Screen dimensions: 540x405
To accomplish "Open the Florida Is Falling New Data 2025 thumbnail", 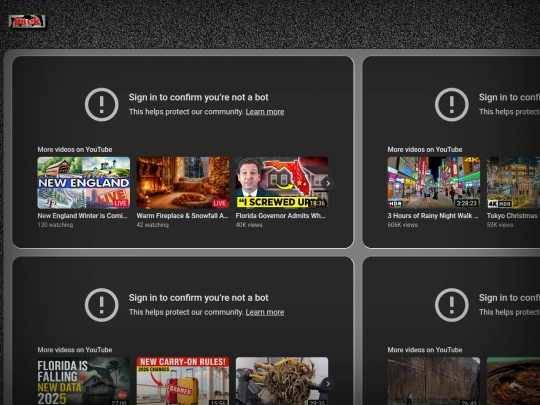I will pyautogui.click(x=84, y=381).
